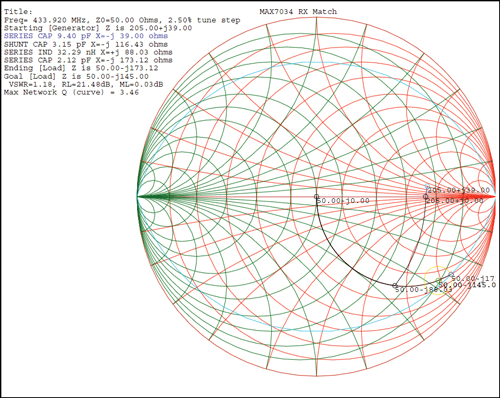Click the Starting [Generator] Z line
Image resolution: width=500 pixels, height=398 pixels.
coord(98,28)
